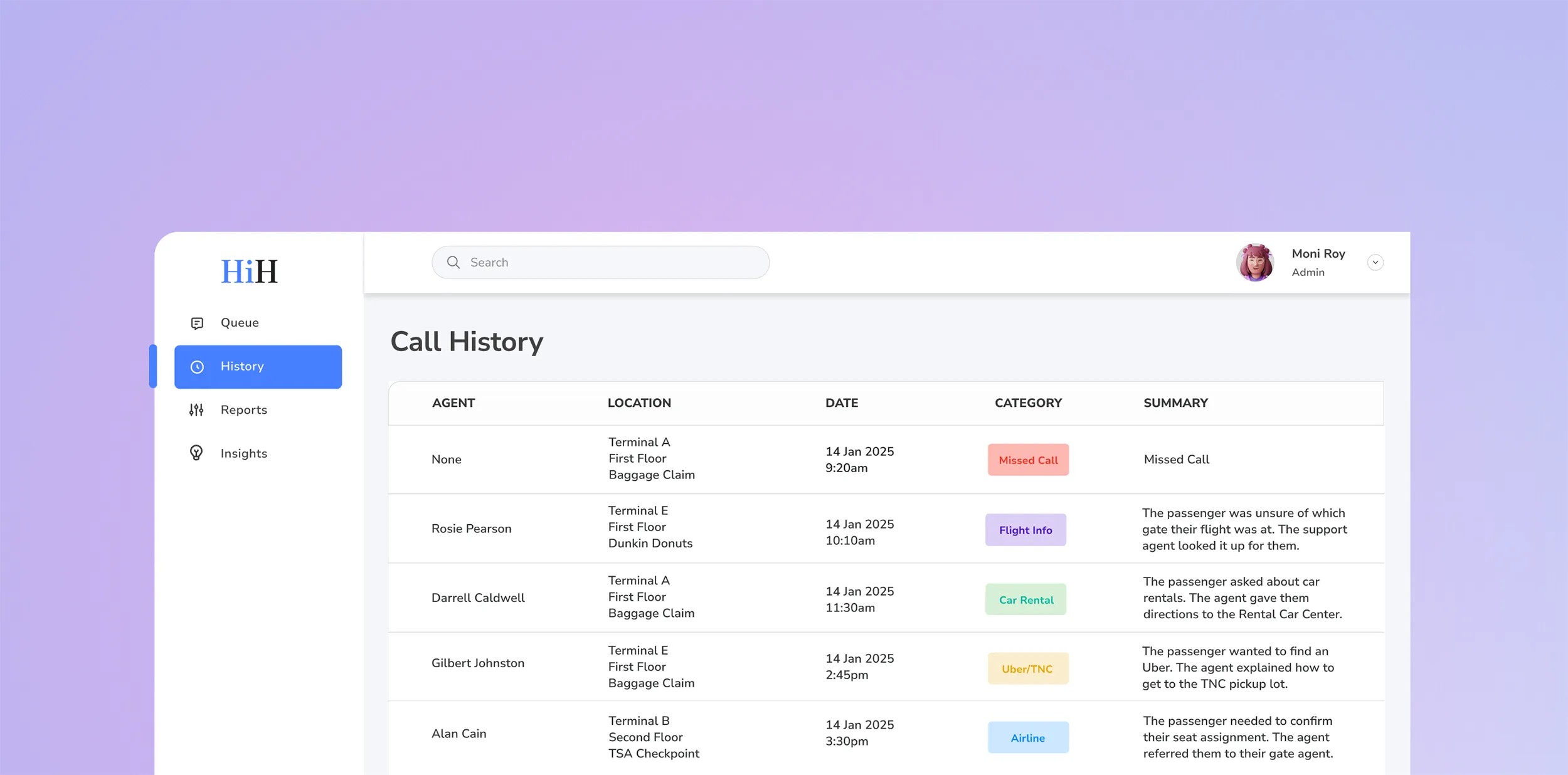The image size is (1568, 775).
Task: Click the 3:30pm date cell
Action: click(859, 733)
